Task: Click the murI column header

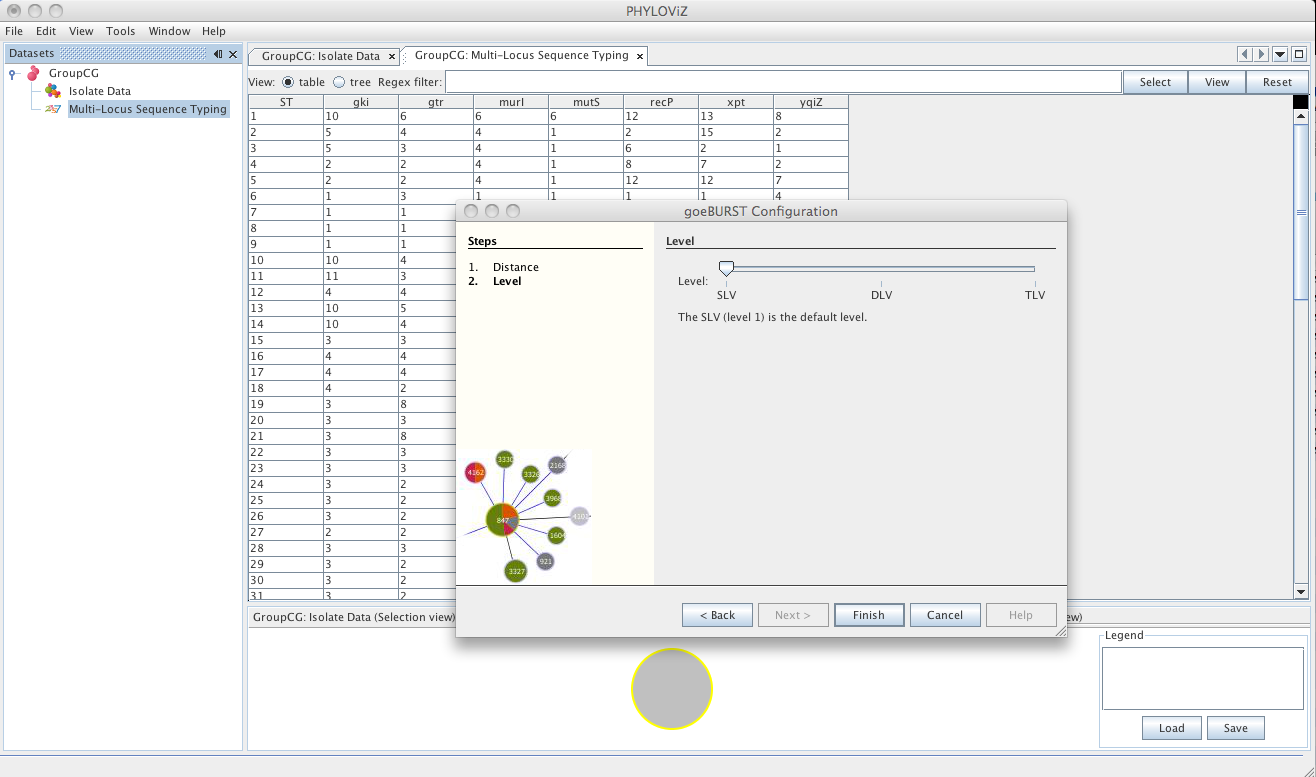Action: pos(511,101)
